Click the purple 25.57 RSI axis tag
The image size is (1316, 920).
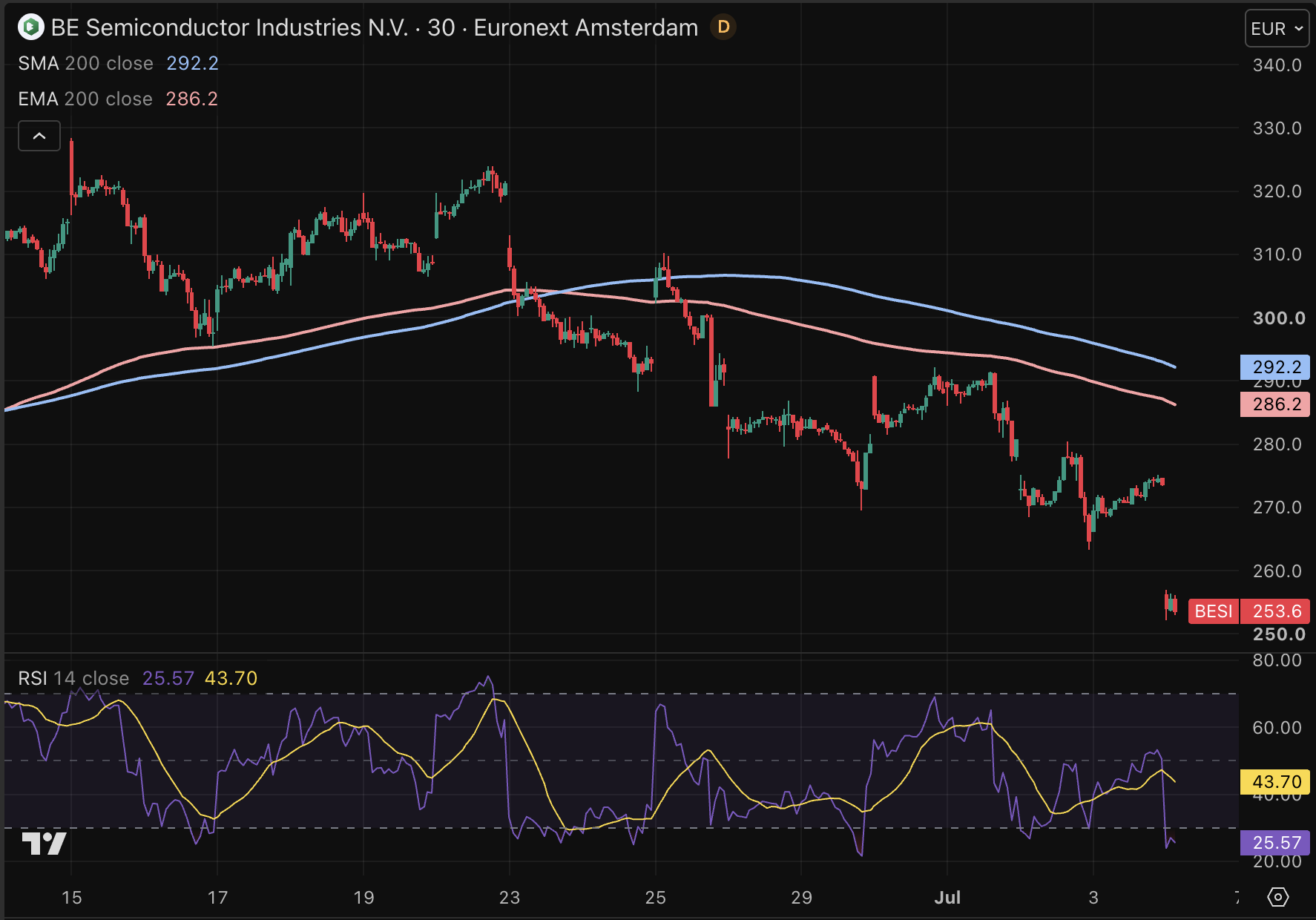[1275, 843]
